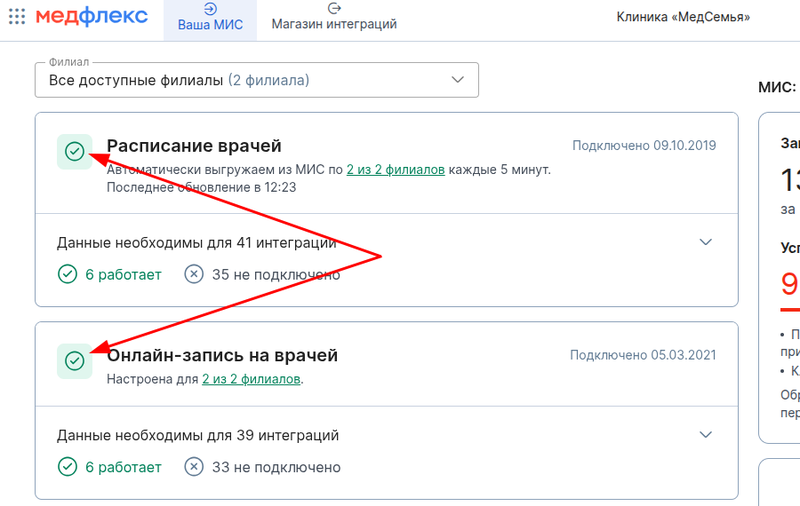Click the Медфлекс logo
Viewport: 800px width, 506px height.
tap(91, 17)
